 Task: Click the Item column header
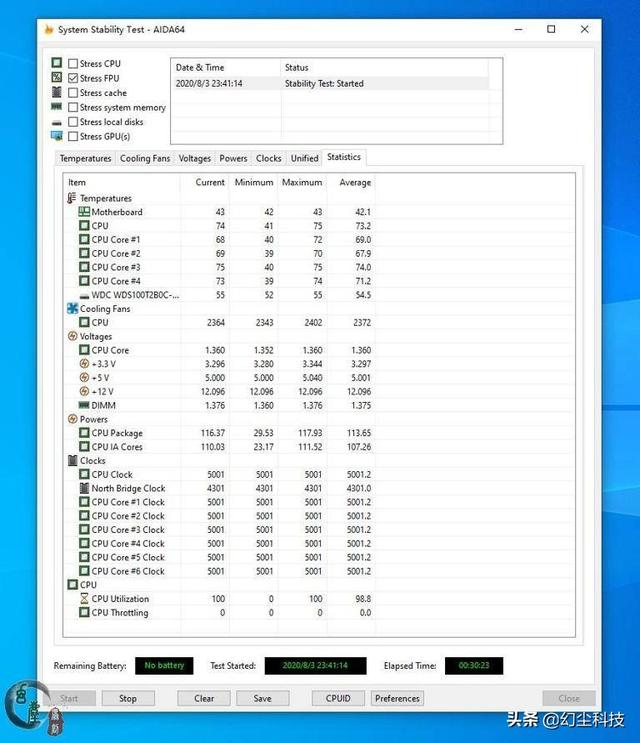122,182
